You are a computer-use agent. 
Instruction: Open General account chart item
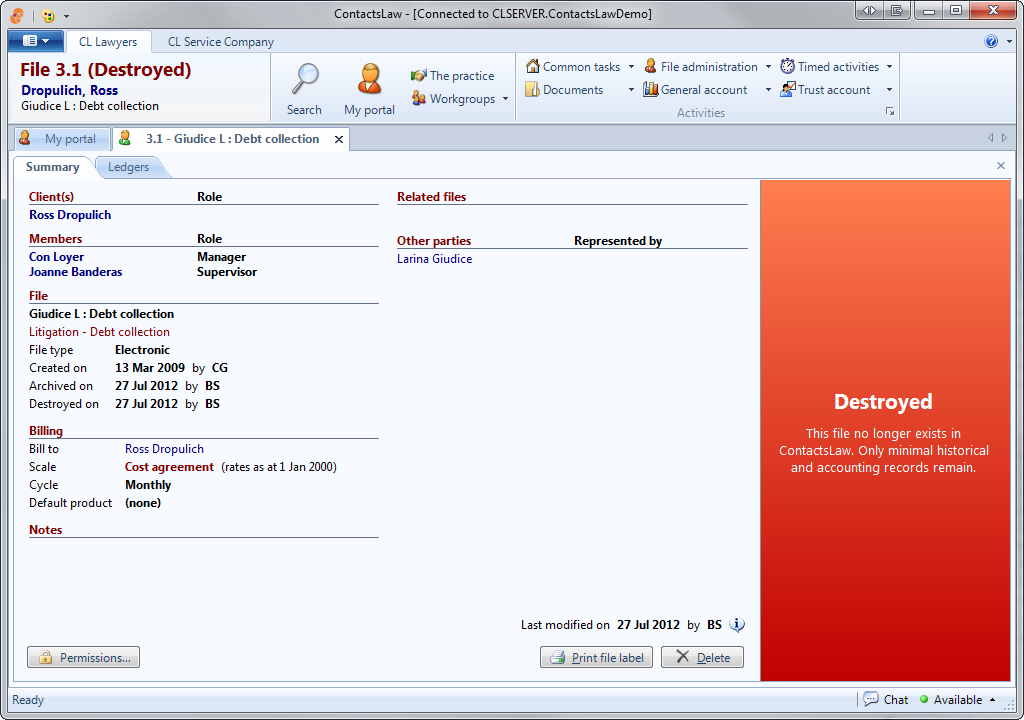click(x=696, y=90)
